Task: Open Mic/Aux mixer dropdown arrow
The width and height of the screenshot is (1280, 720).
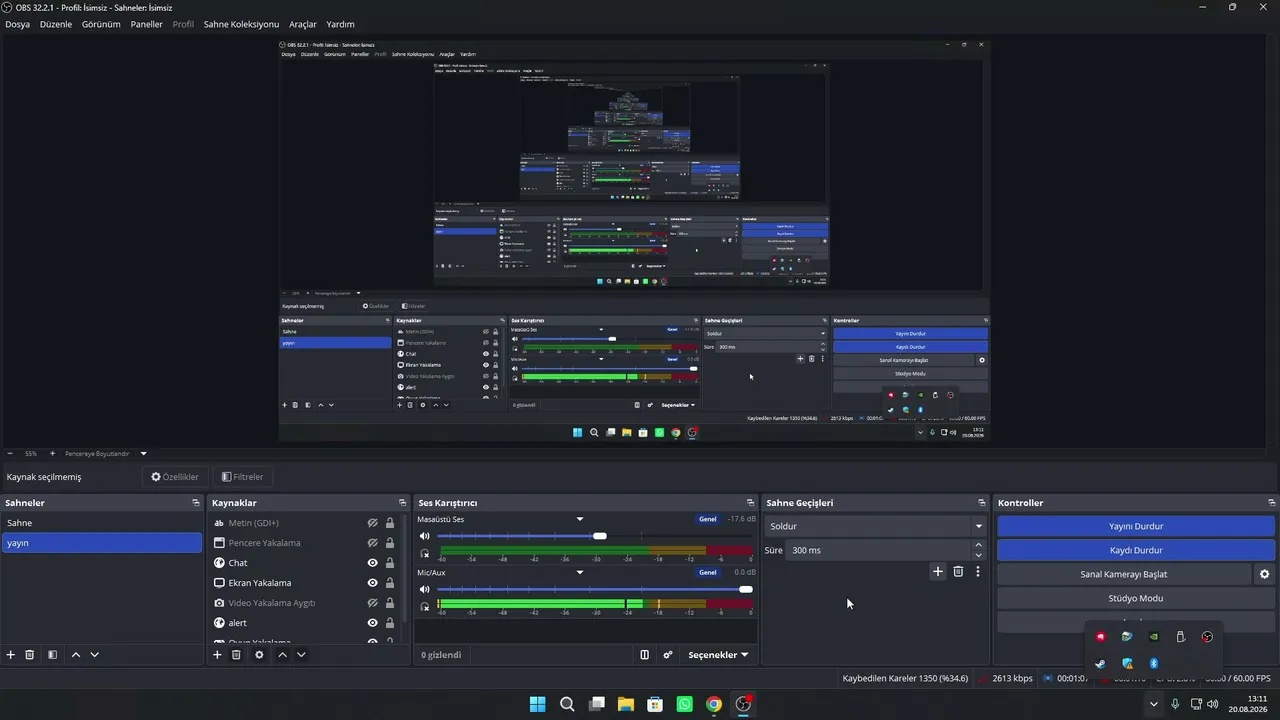Action: [x=580, y=573]
